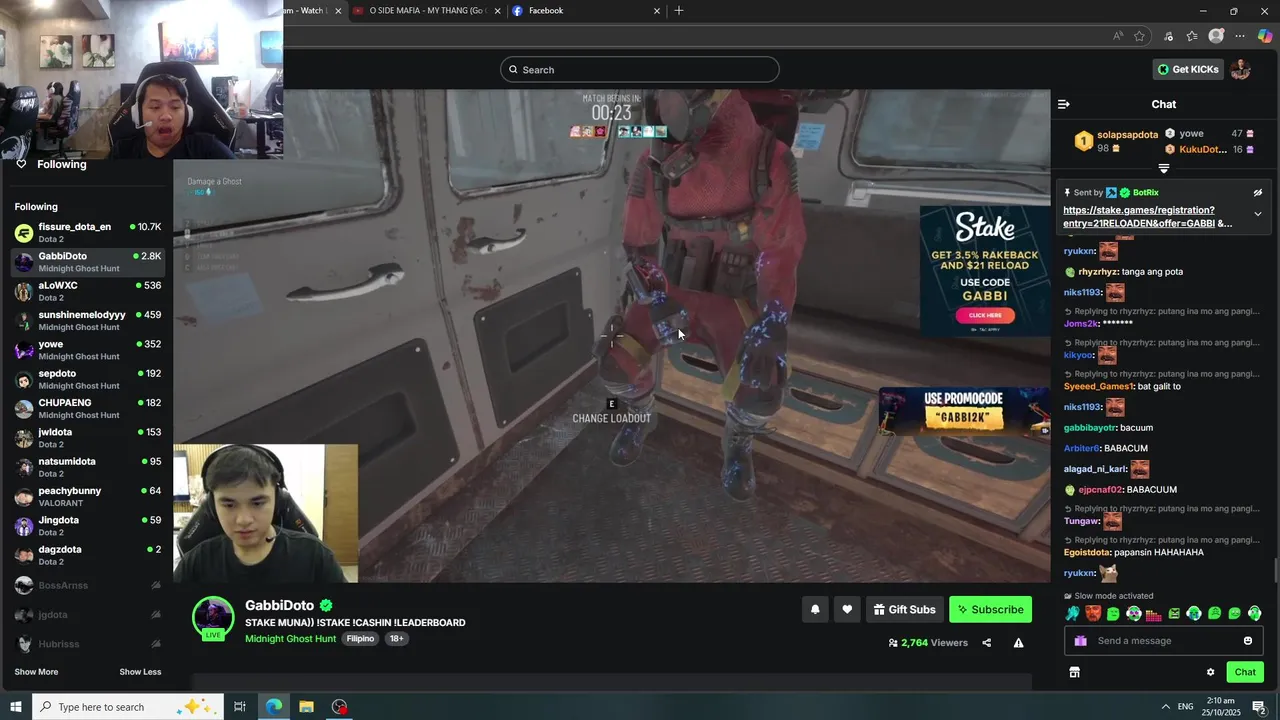
Task: Open aLoWXC channel in Following list
Action: [88, 291]
